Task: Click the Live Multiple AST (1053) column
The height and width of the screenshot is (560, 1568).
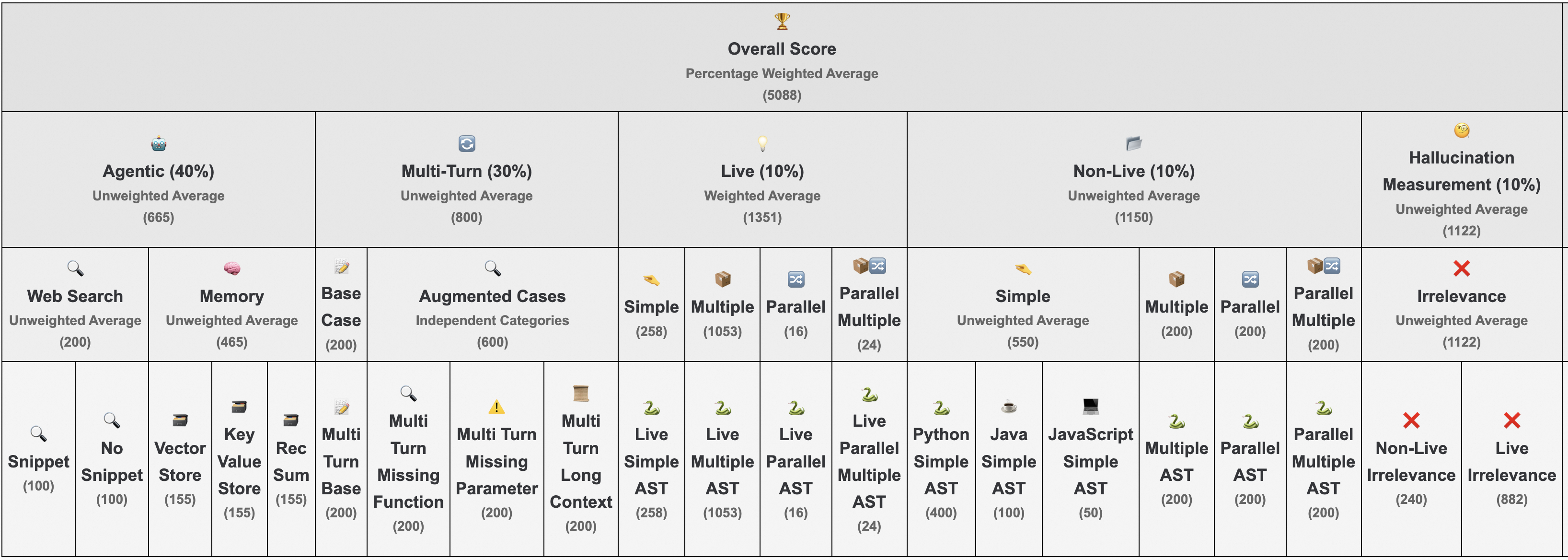Action: pos(722,460)
